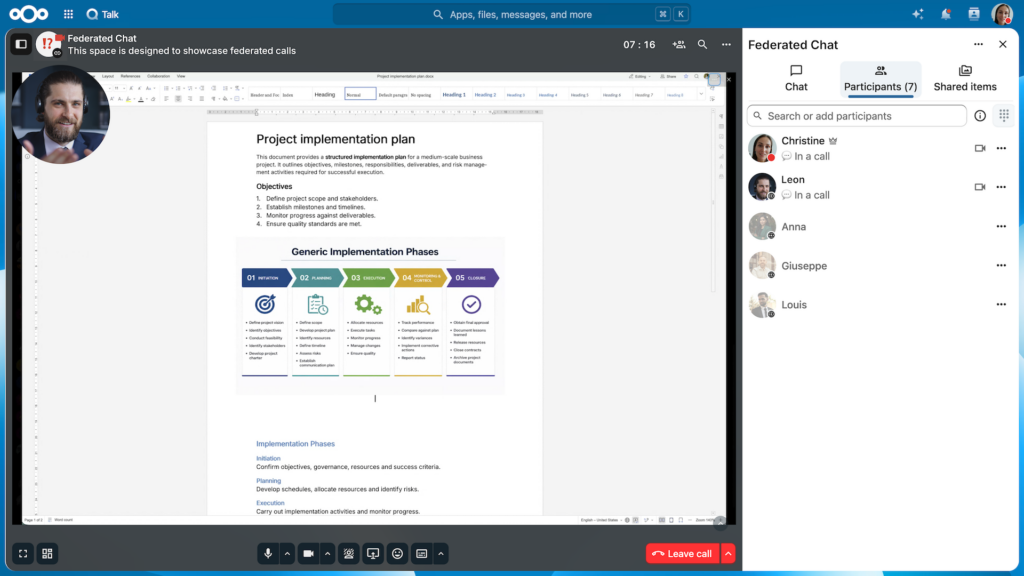The height and width of the screenshot is (576, 1024).
Task: Apply Heading 1 style in shared document
Action: click(454, 95)
